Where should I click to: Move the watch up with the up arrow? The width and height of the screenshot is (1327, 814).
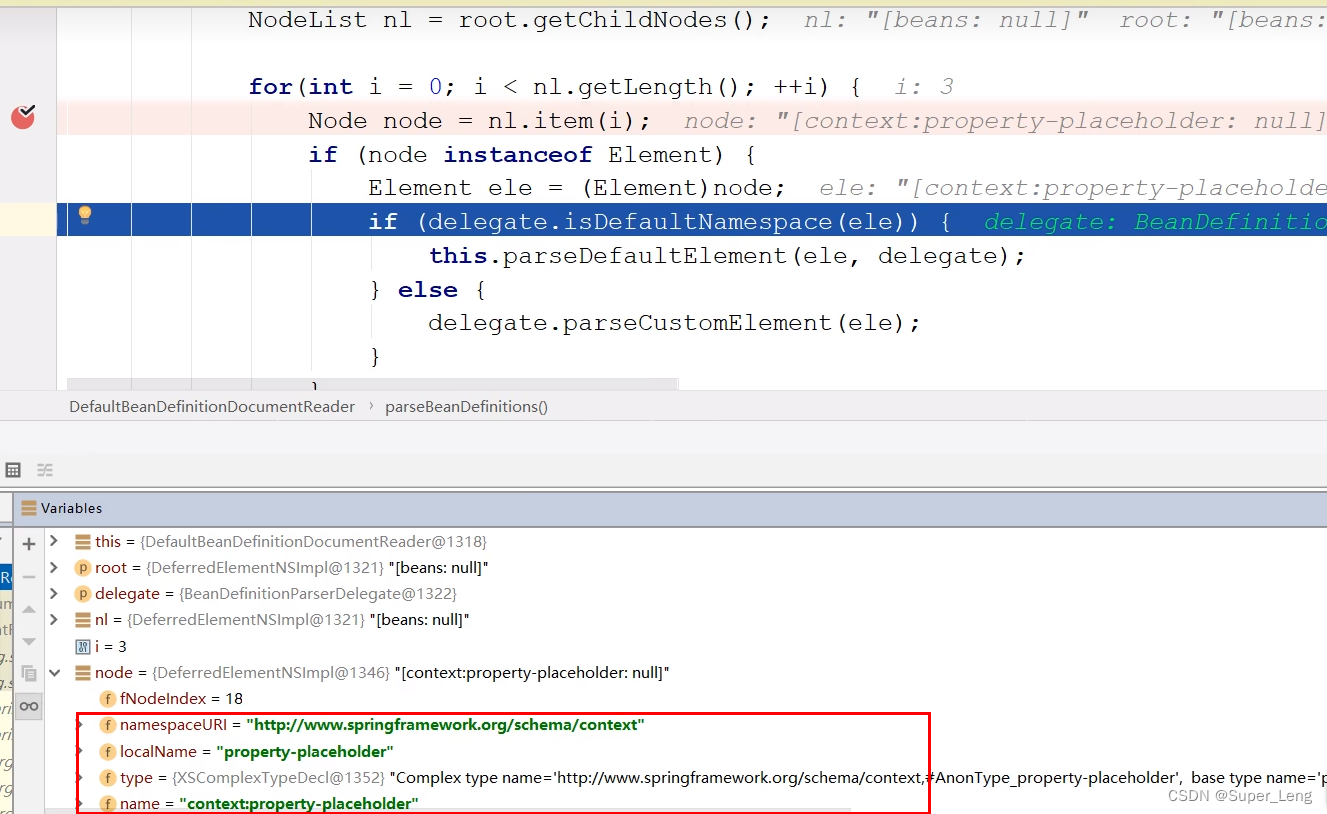29,609
